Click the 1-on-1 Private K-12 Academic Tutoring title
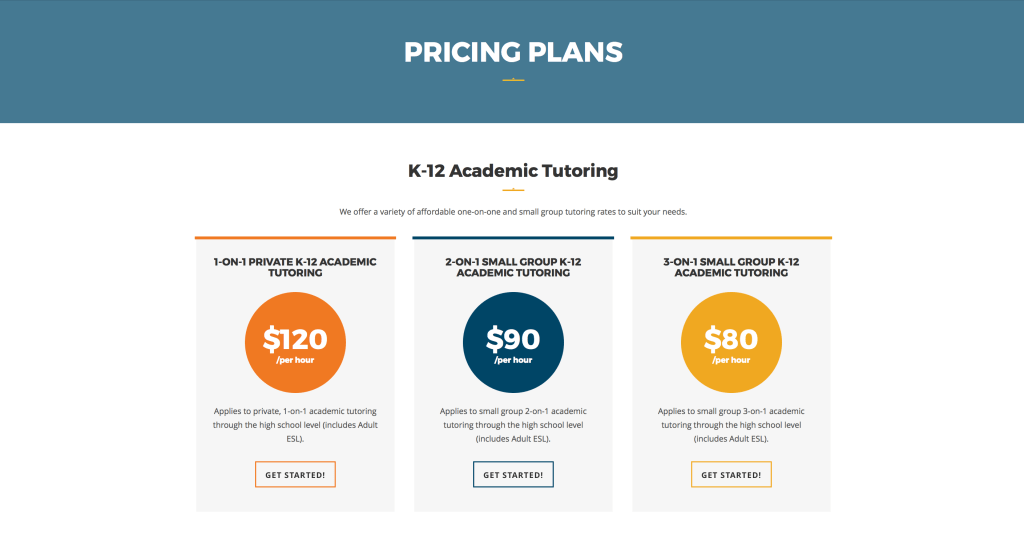The width and height of the screenshot is (1024, 547). pyautogui.click(x=295, y=267)
